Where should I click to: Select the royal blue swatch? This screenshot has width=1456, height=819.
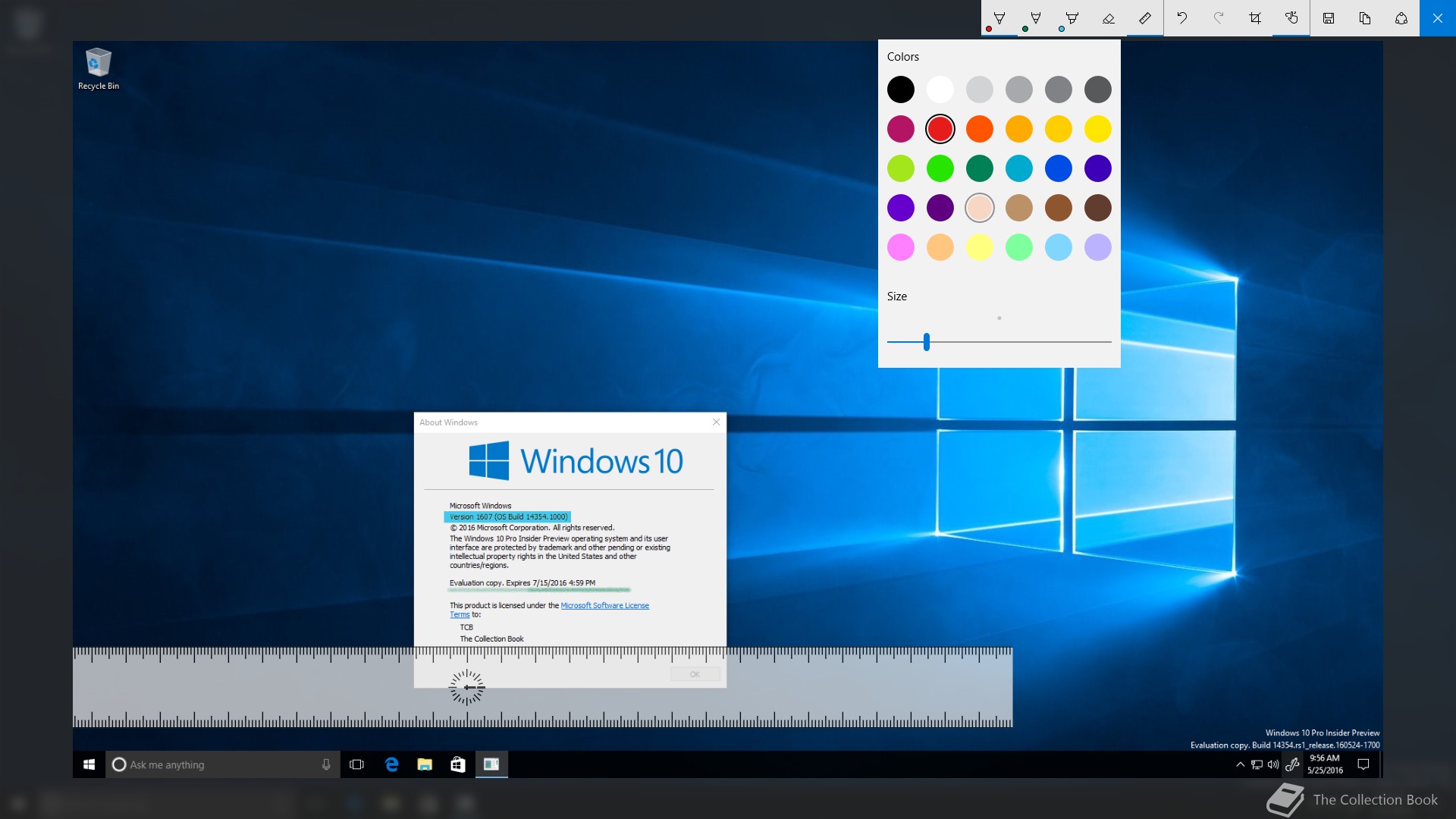[x=1059, y=168]
